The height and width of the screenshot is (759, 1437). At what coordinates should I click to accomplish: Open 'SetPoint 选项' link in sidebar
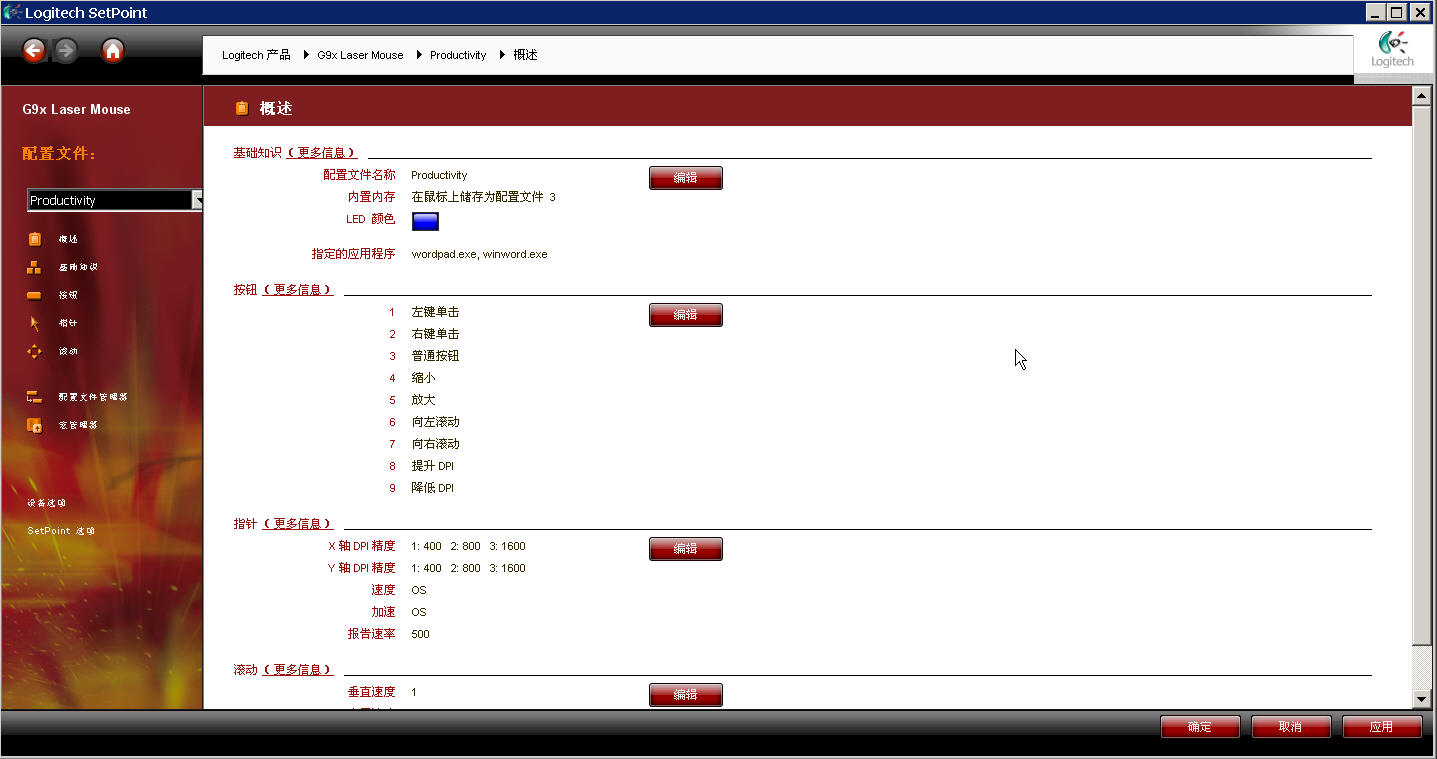click(x=61, y=531)
